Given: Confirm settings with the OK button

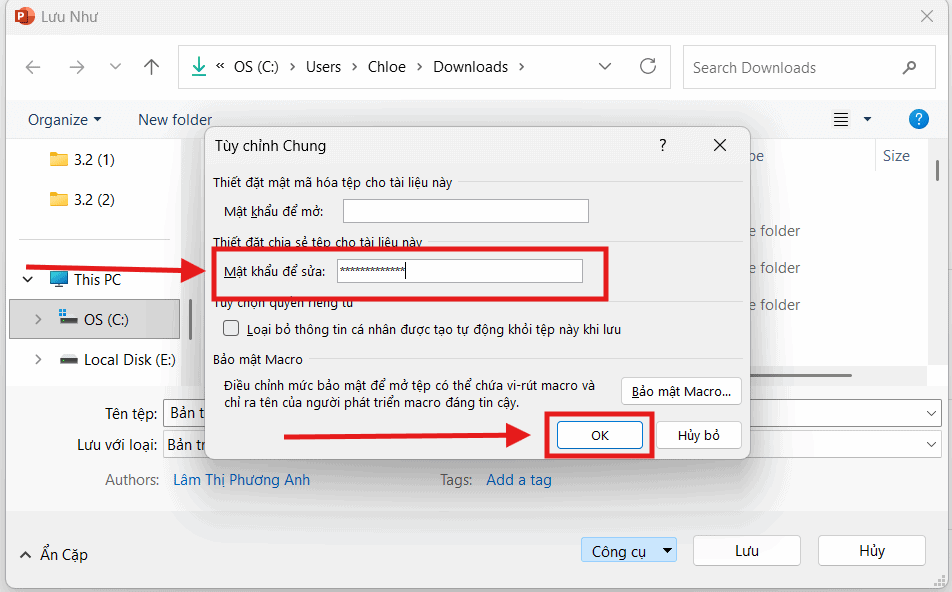Looking at the screenshot, I should pos(598,434).
